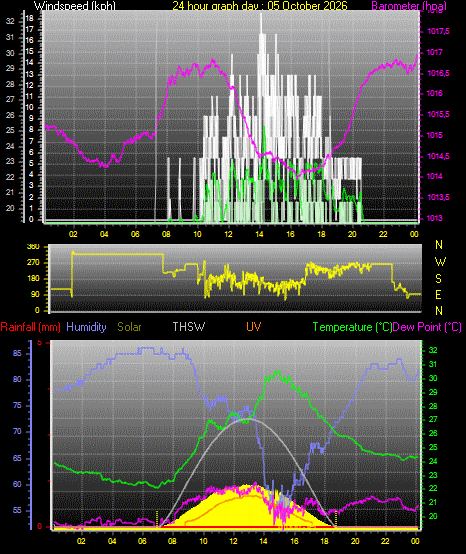Click the 'S' compass label beside the wind direction chart
This screenshot has width=466, height=554.
(438, 279)
